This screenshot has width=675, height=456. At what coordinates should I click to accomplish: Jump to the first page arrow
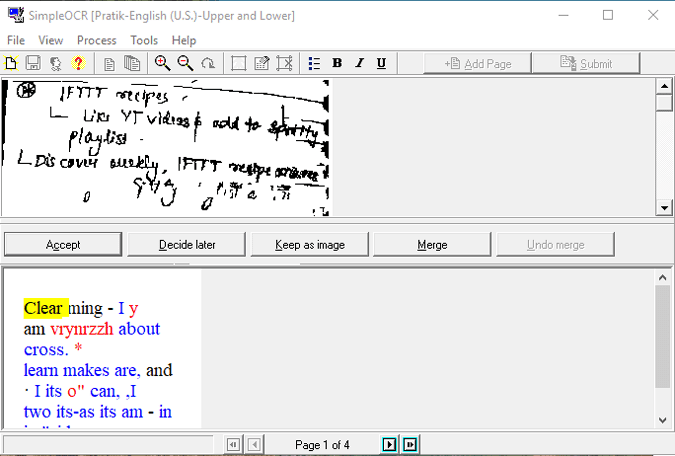point(233,444)
